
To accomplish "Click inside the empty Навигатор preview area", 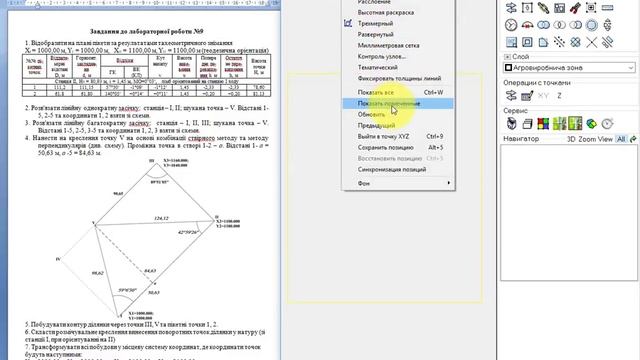I will click(x=569, y=212).
